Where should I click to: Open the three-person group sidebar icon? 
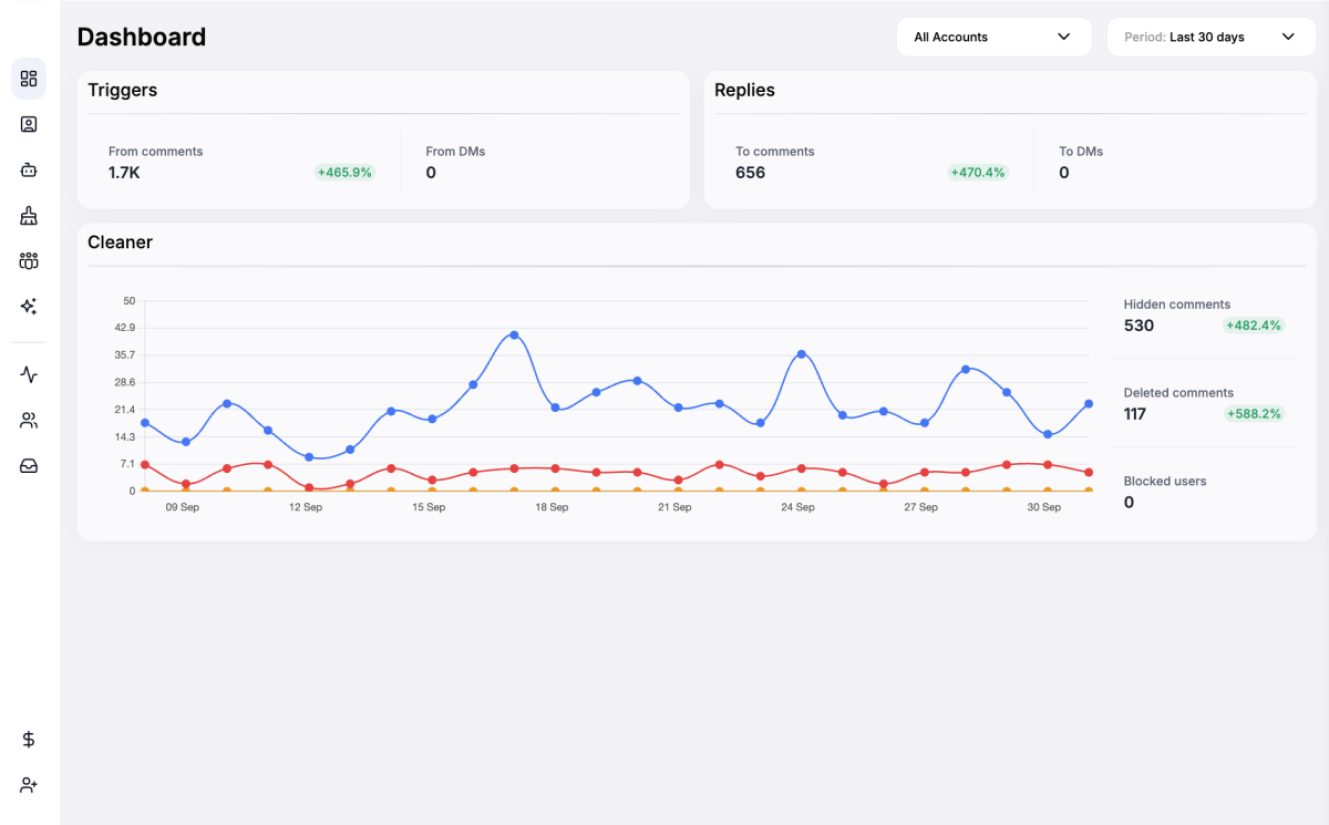tap(29, 261)
